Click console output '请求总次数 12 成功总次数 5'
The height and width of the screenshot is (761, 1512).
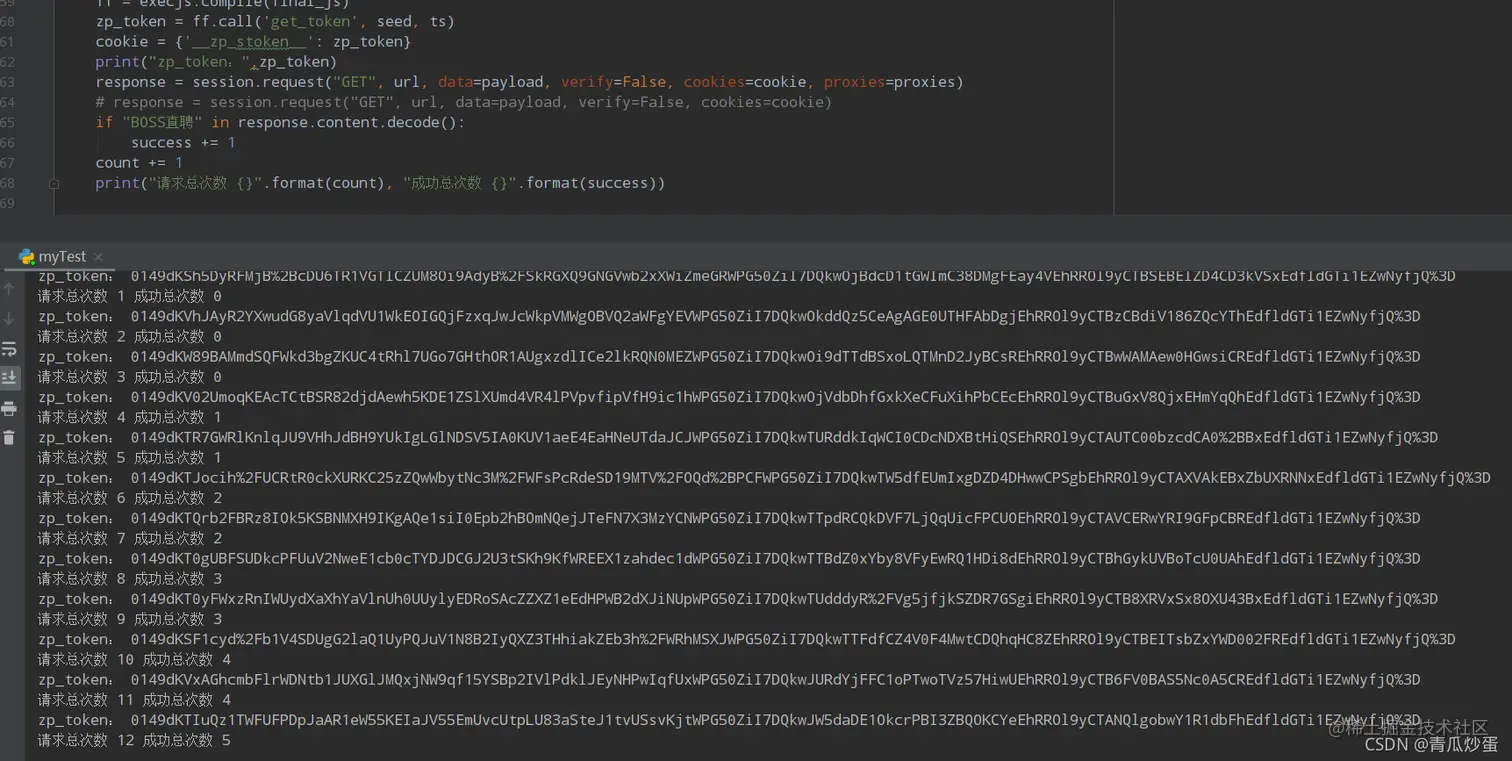(x=135, y=740)
